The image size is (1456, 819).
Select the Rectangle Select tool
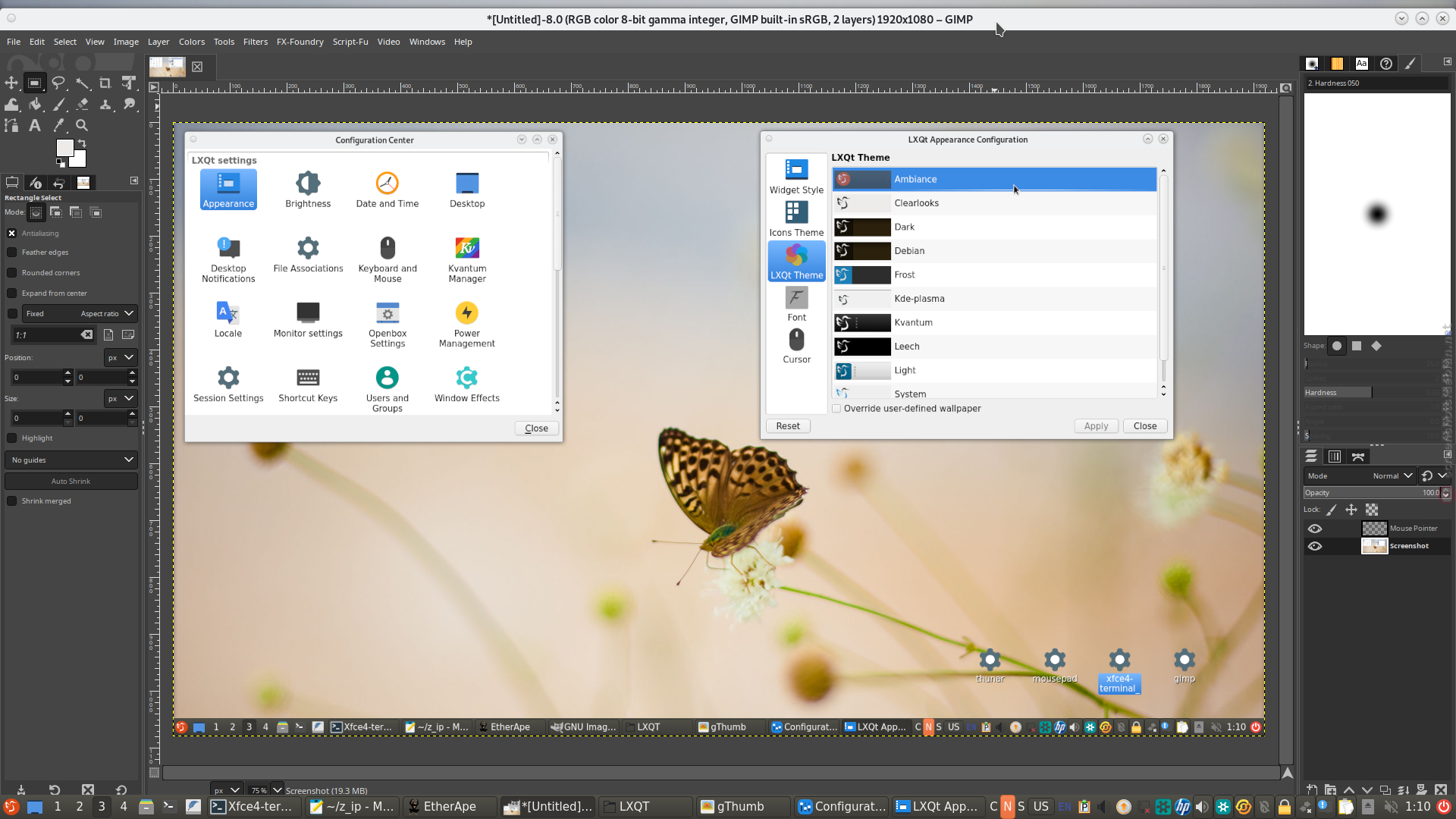[x=35, y=83]
